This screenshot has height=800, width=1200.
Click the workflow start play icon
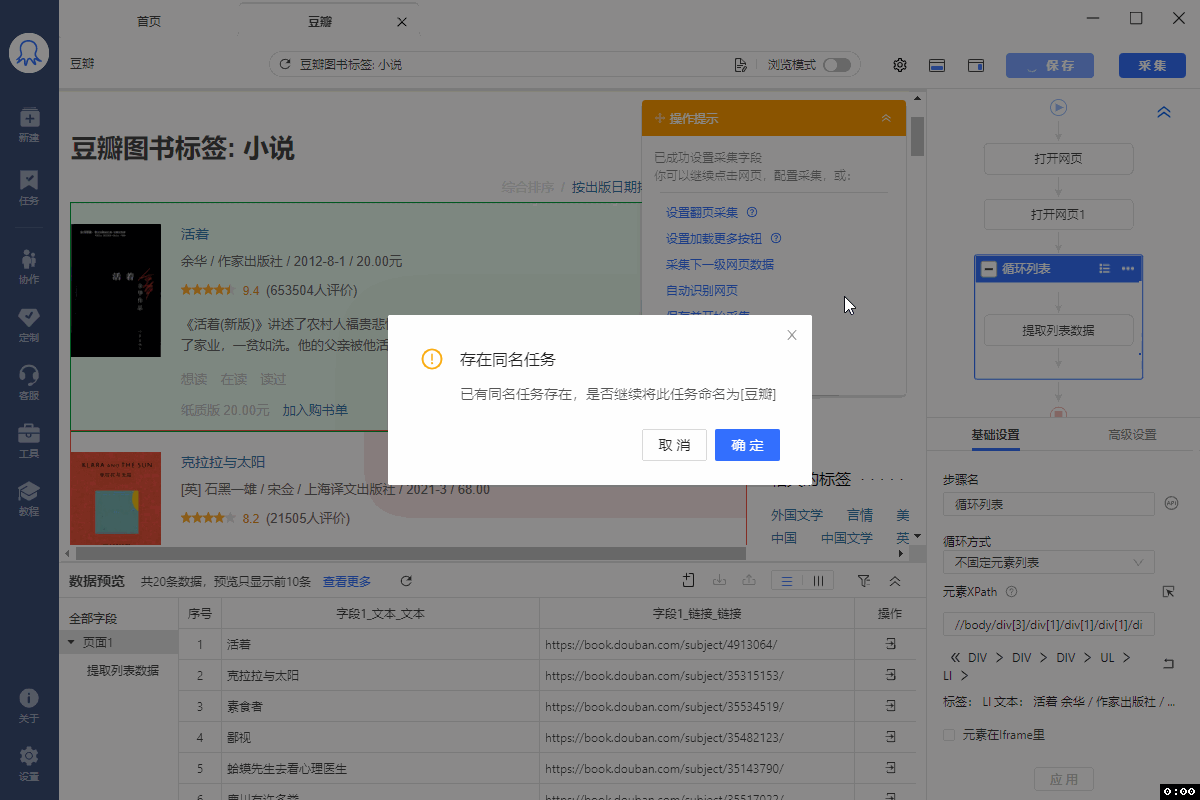coord(1058,107)
